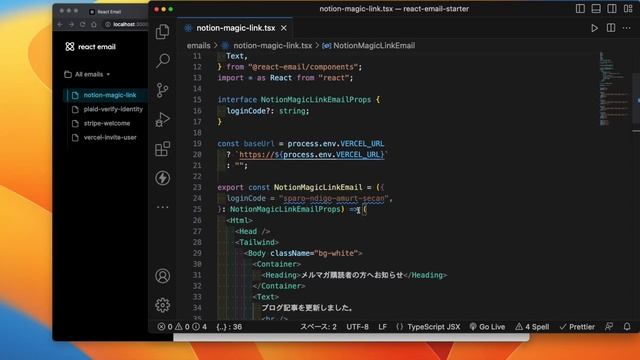Click the Tailwind tag on line 28
This screenshot has width=640, height=360.
257,242
